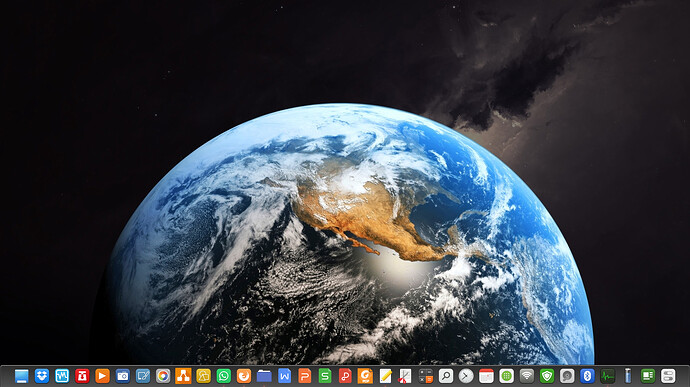
Task: Open the blue camera screenshot app
Action: tap(123, 376)
